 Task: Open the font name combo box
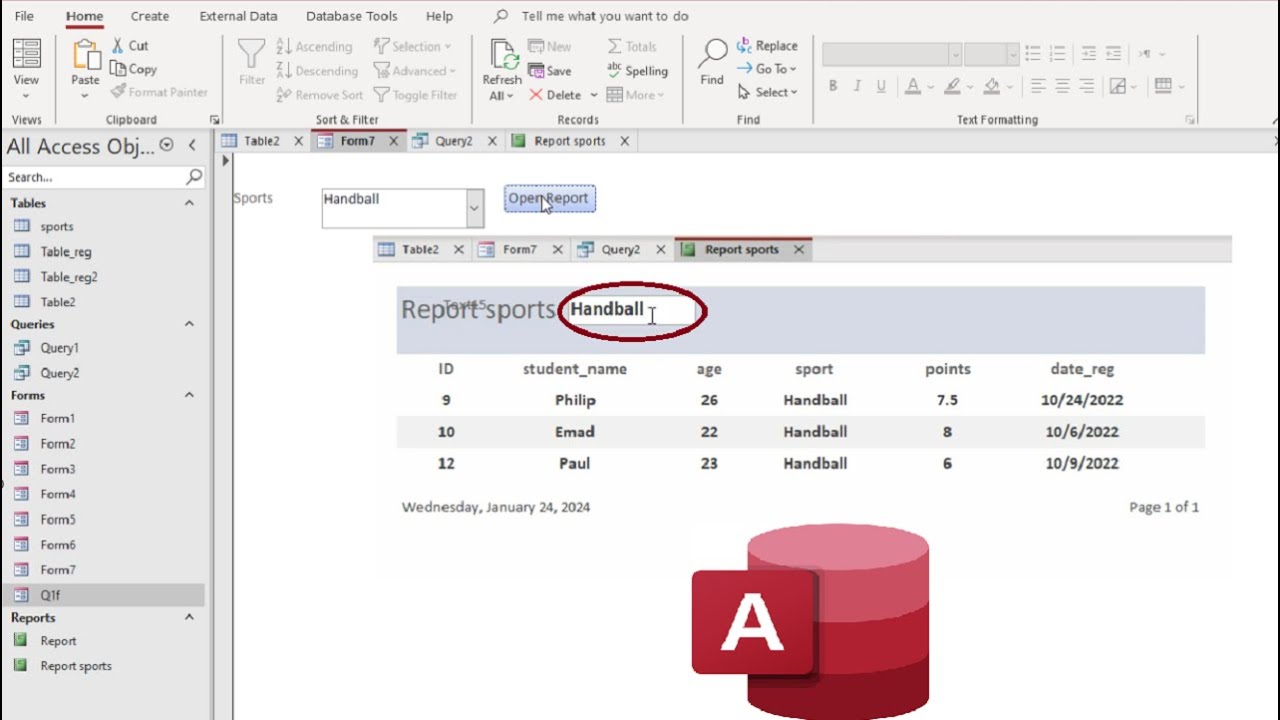tap(892, 54)
